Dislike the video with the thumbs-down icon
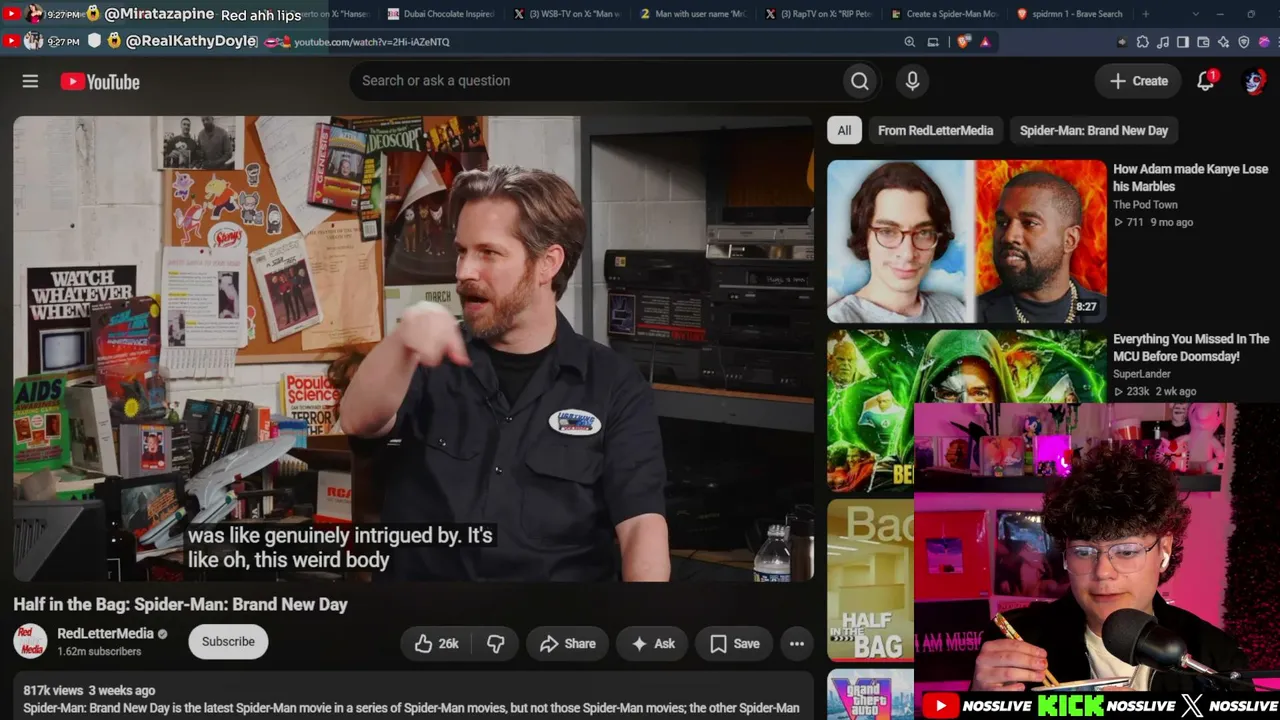1280x720 pixels. coord(495,644)
